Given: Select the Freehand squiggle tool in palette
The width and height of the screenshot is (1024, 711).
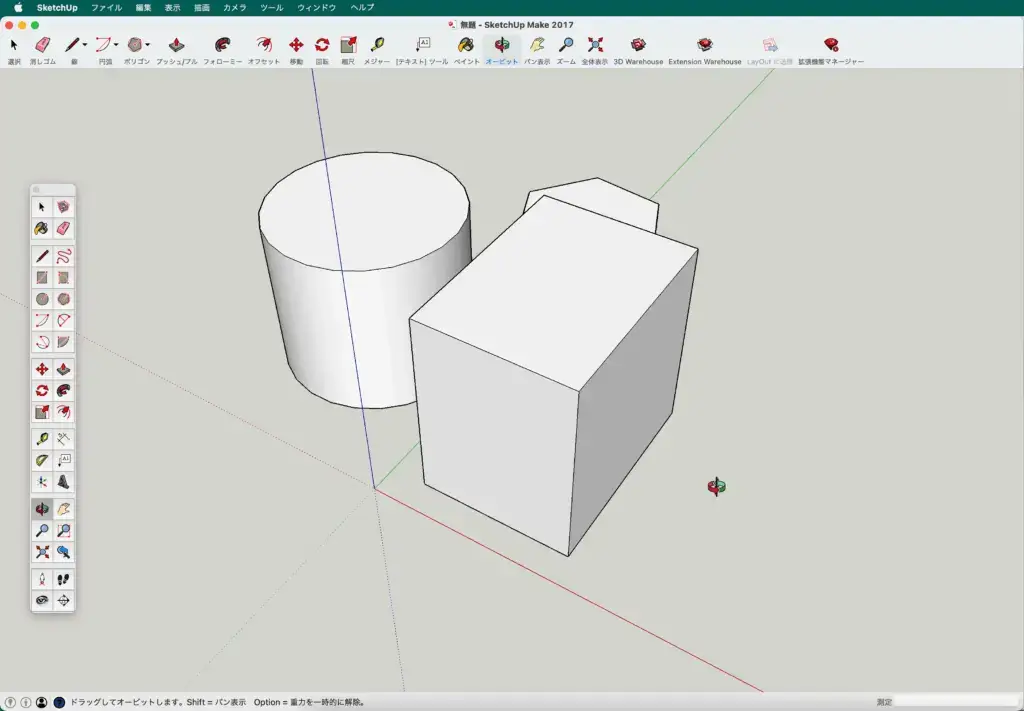Looking at the screenshot, I should pos(63,256).
